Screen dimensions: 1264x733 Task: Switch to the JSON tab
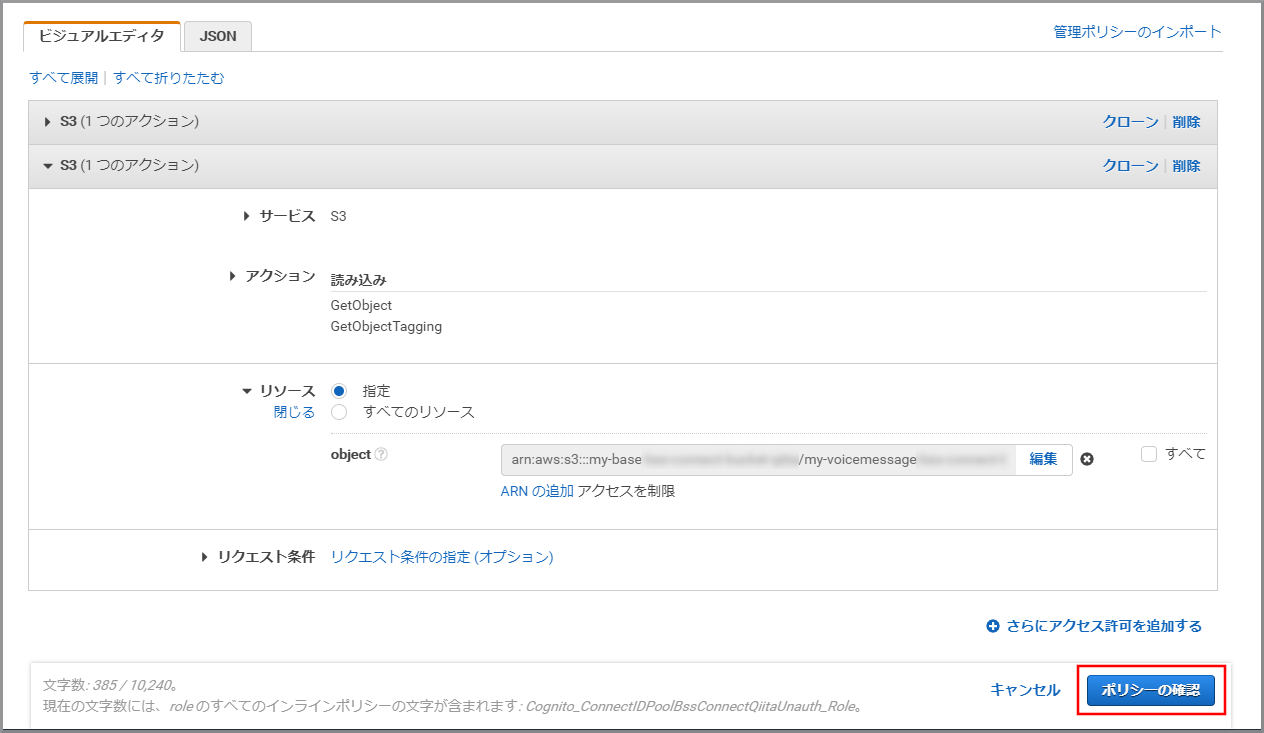(x=218, y=36)
